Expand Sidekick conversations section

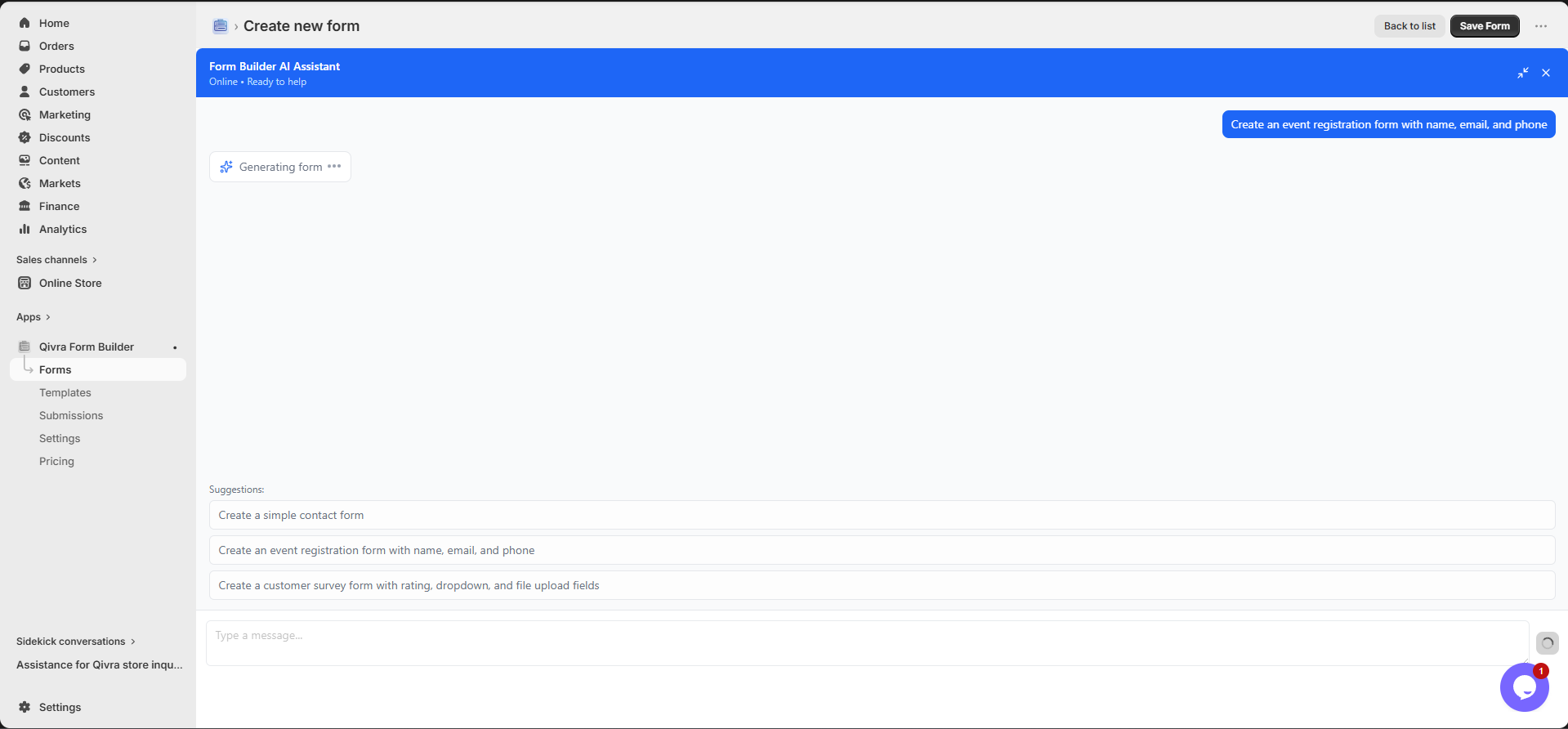coord(76,642)
